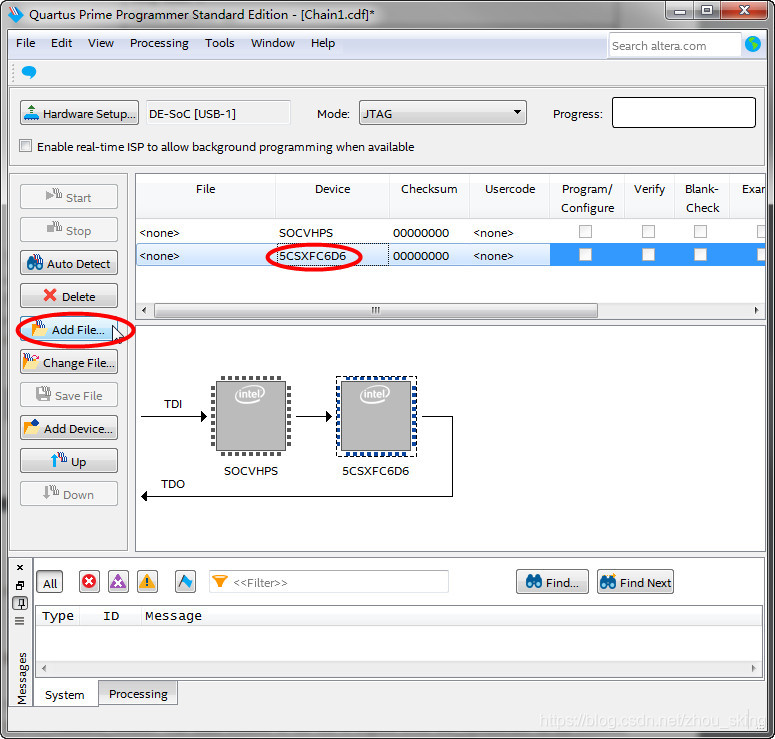775x739 pixels.
Task: Click the Search altera.com field
Action: (674, 45)
